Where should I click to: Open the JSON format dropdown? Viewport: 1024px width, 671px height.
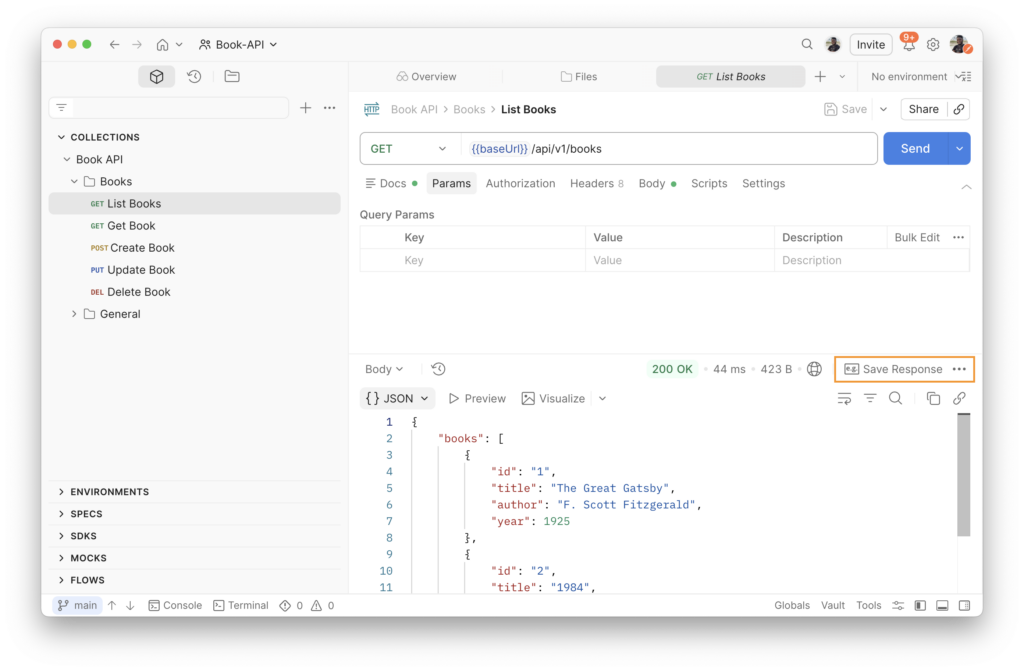396,399
